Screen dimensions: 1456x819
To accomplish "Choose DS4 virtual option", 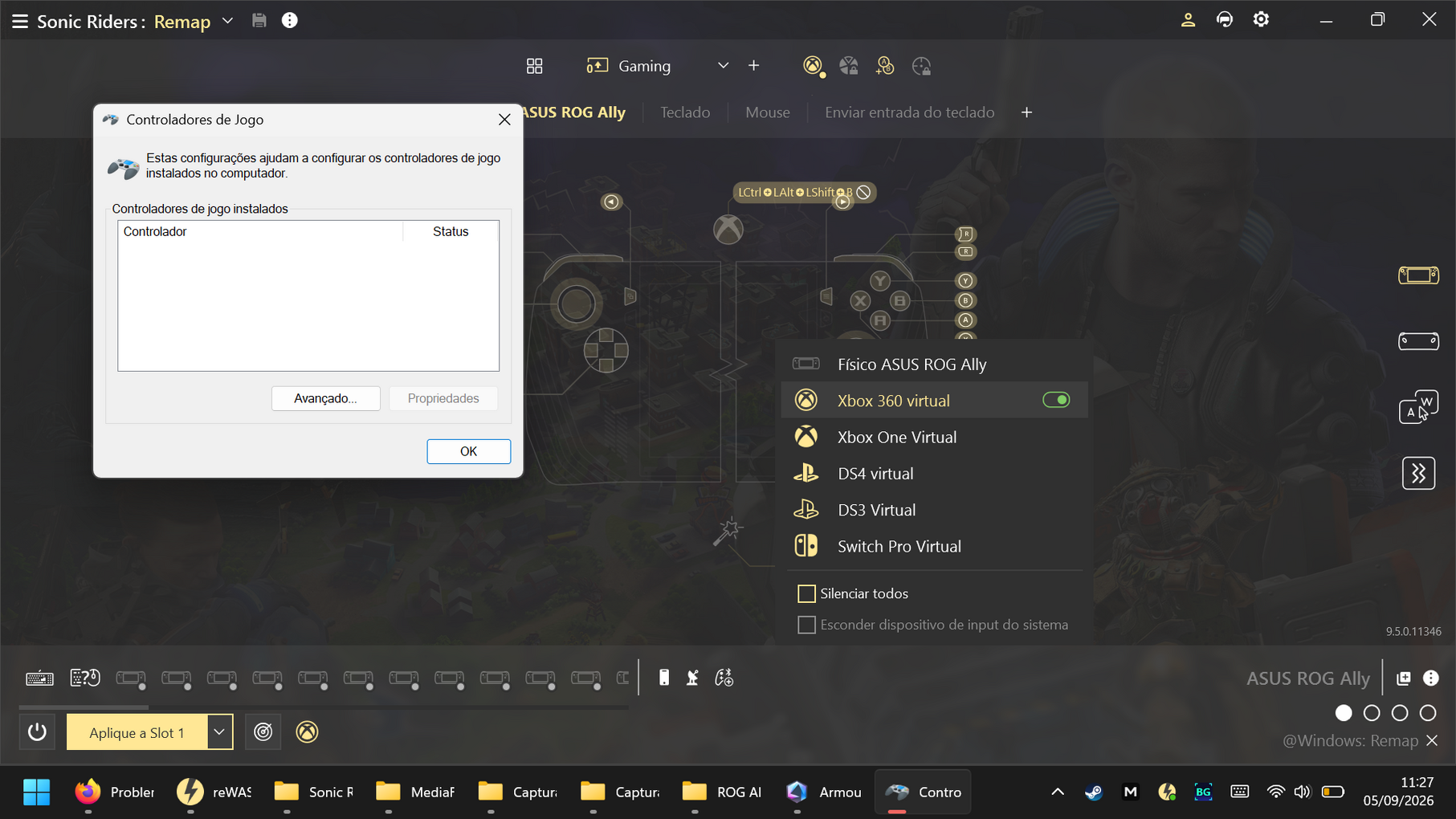I will pos(934,473).
